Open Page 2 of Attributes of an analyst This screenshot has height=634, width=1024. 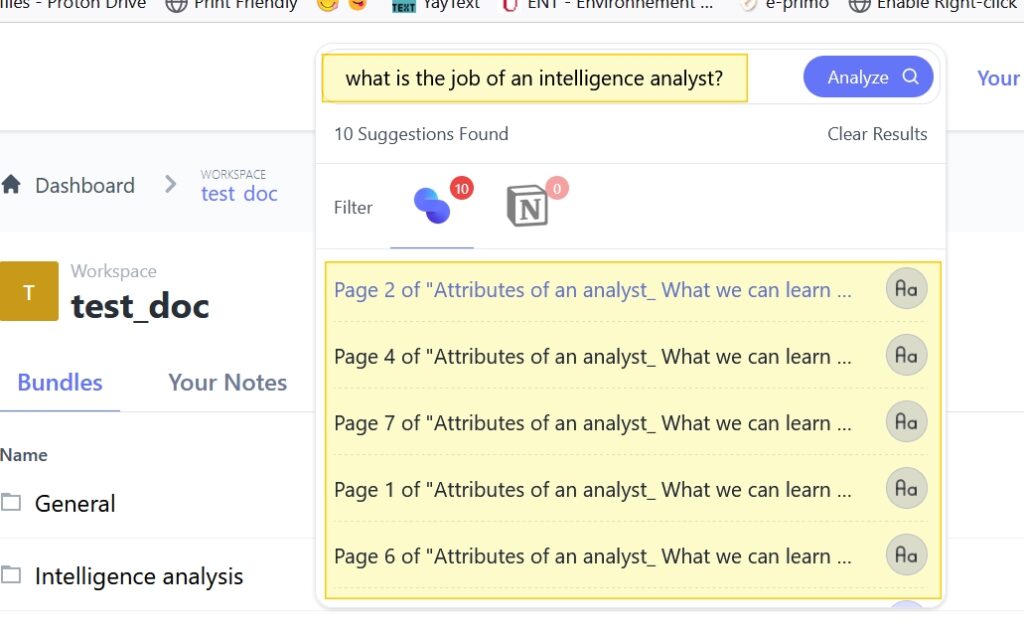point(592,290)
